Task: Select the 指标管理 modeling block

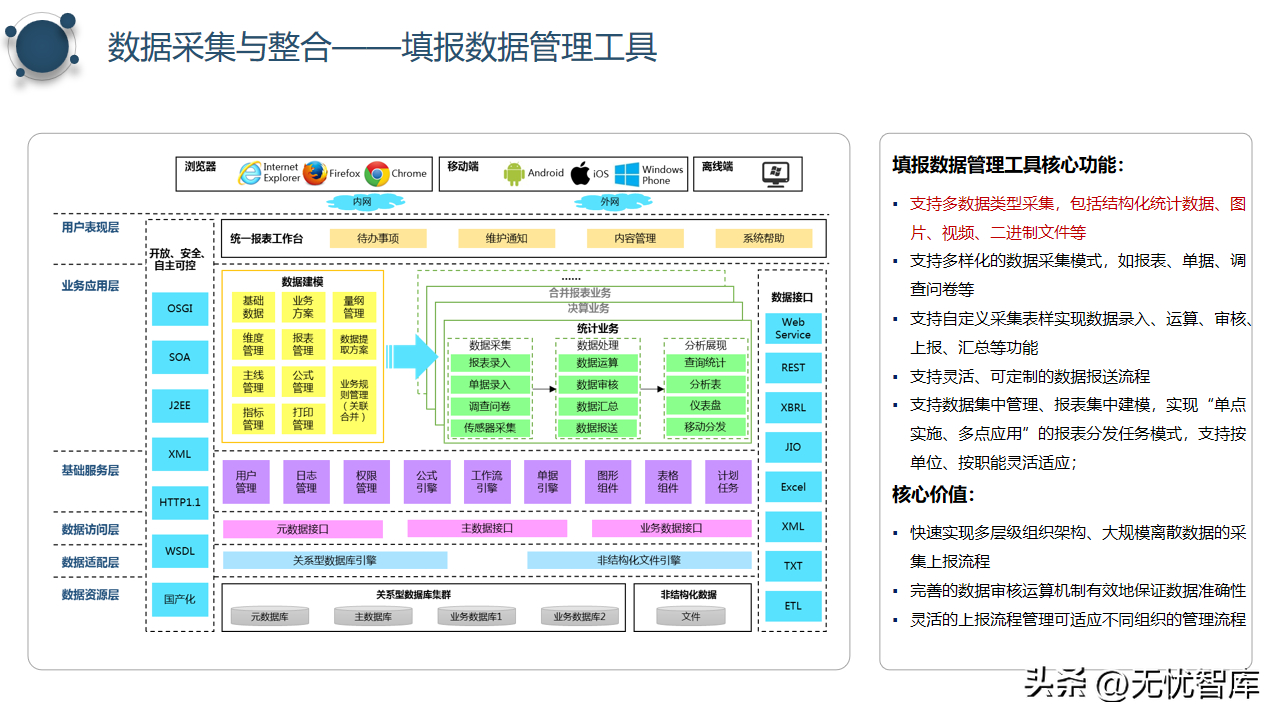Action: pyautogui.click(x=253, y=418)
